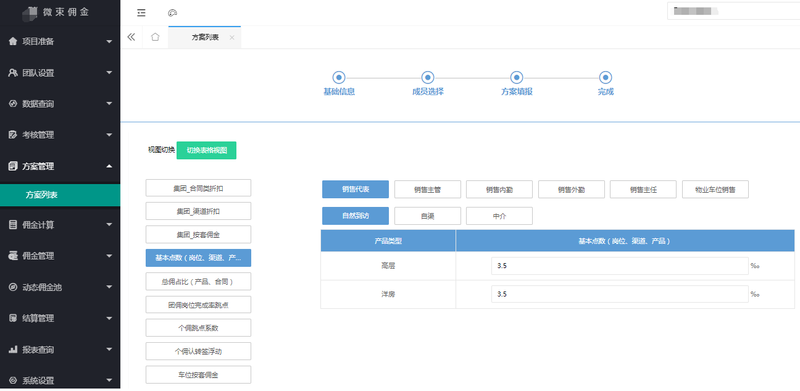Expand the 结算管理 menu arrow
800x391 pixels.
click(x=109, y=319)
